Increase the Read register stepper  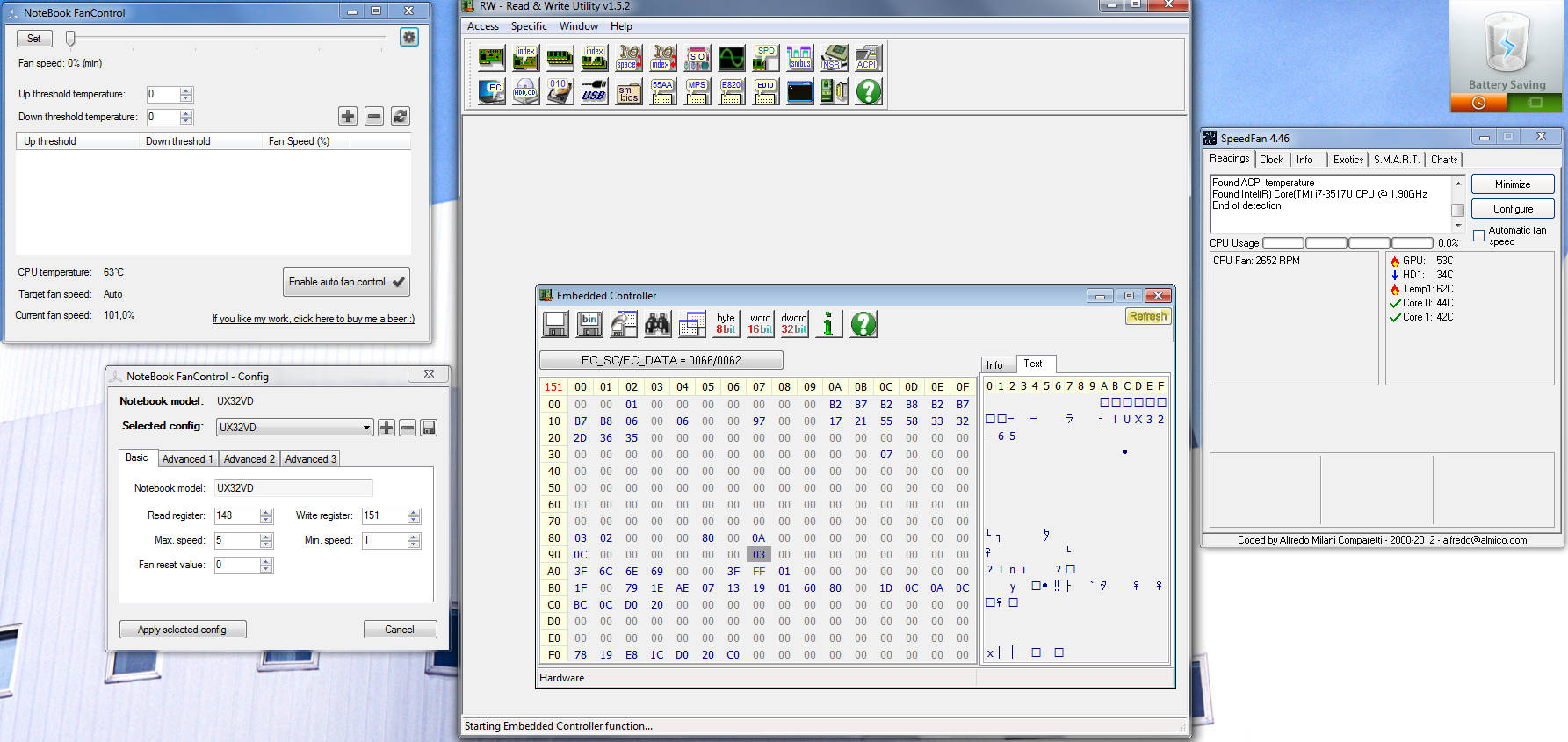[267, 512]
